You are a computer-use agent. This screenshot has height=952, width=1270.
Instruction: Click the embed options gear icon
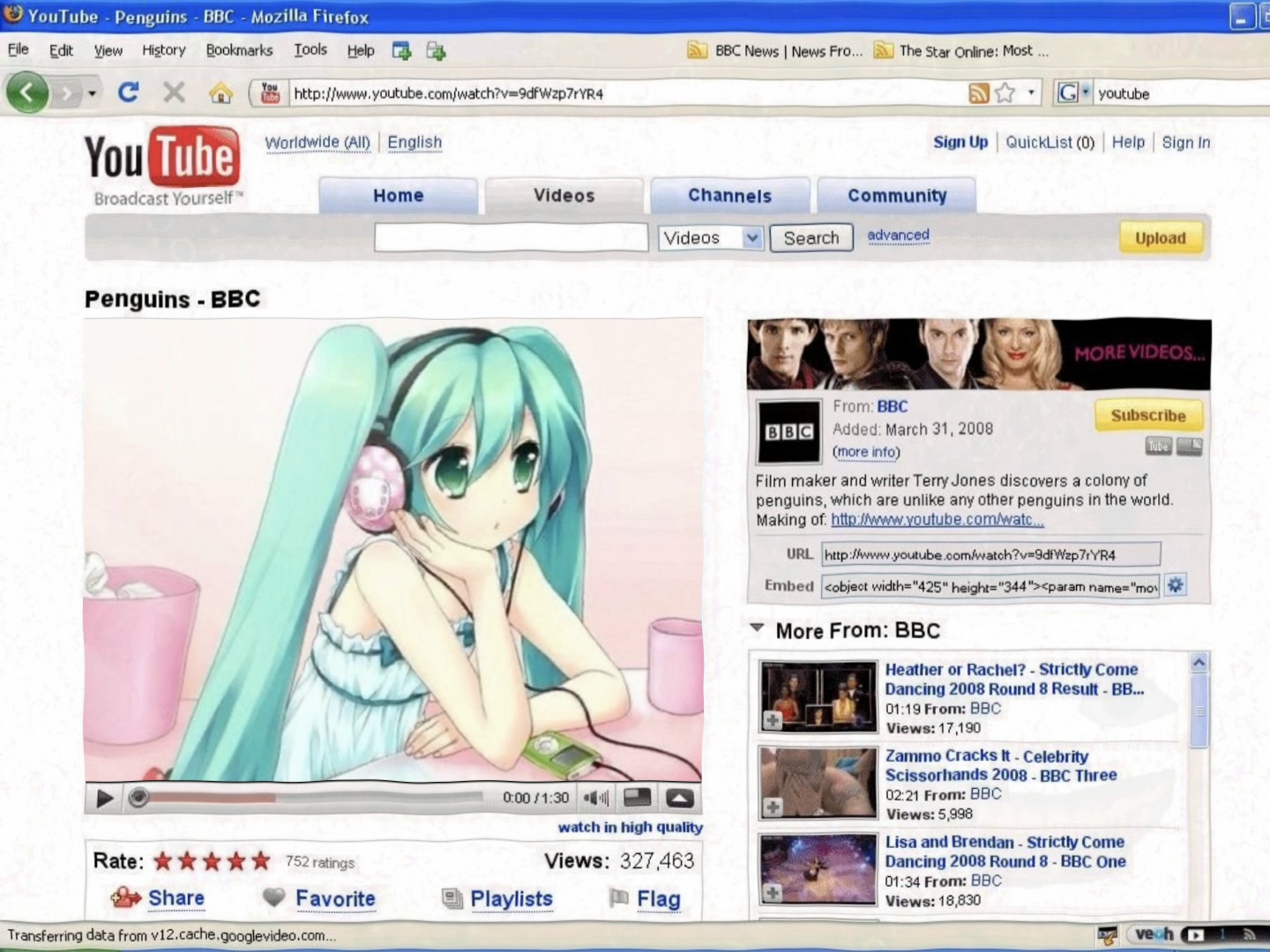point(1177,585)
